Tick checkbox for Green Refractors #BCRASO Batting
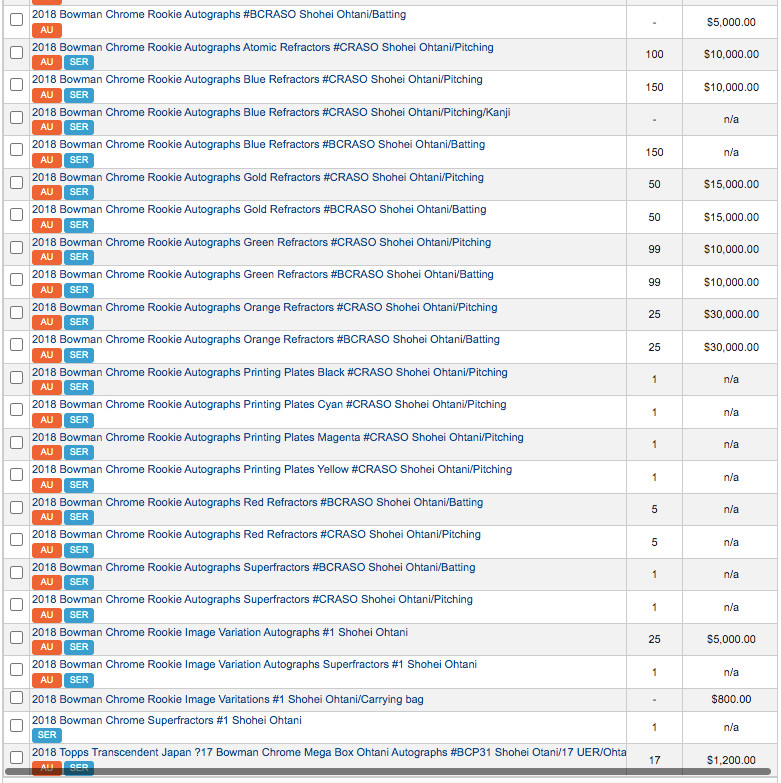 click(16, 280)
